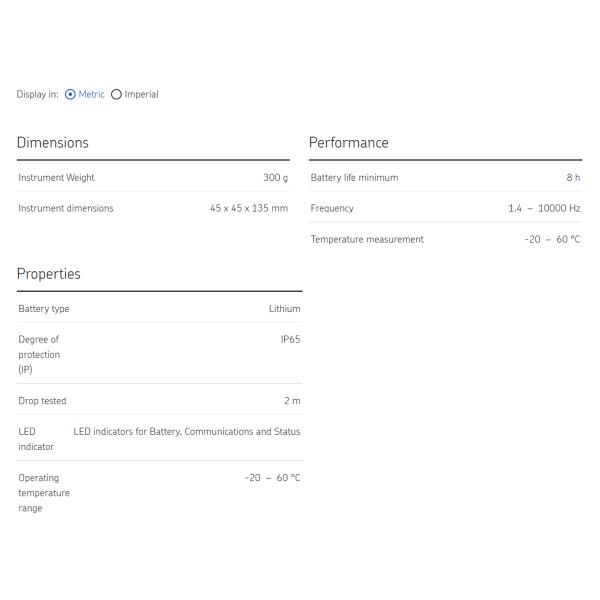Select the Metric radio button
600x600 pixels.
point(70,95)
